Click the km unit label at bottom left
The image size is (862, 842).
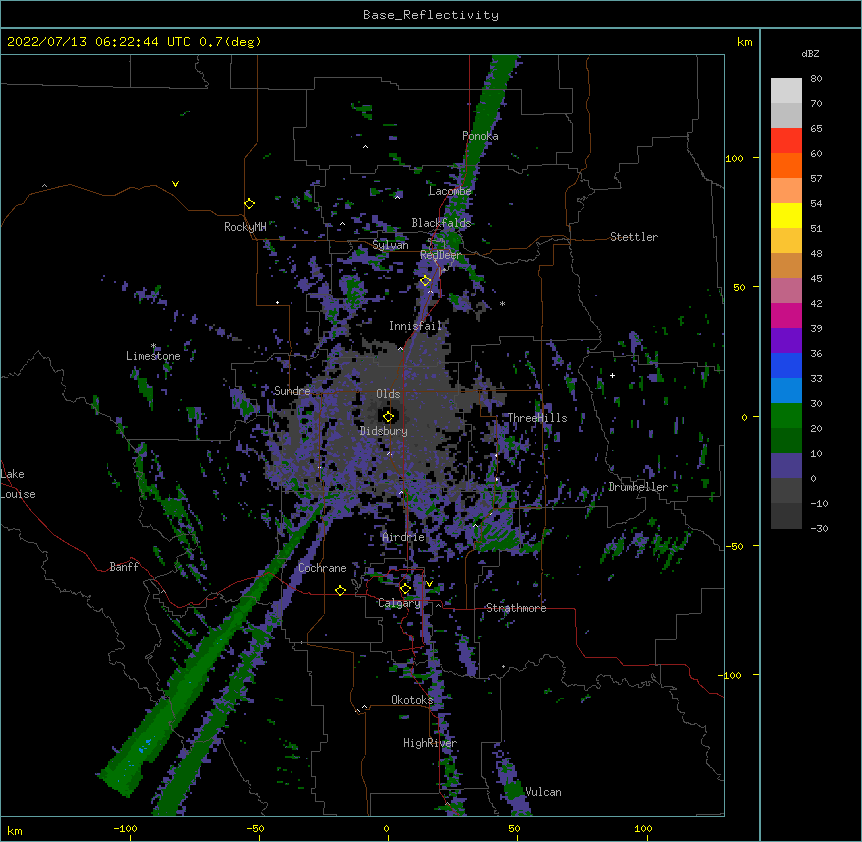(x=15, y=830)
